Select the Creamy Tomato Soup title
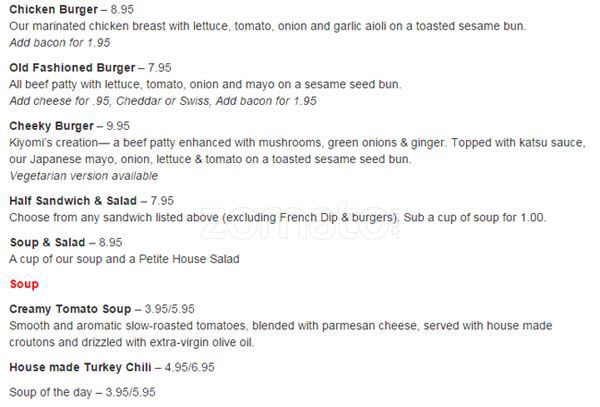The height and width of the screenshot is (407, 600). (69, 309)
